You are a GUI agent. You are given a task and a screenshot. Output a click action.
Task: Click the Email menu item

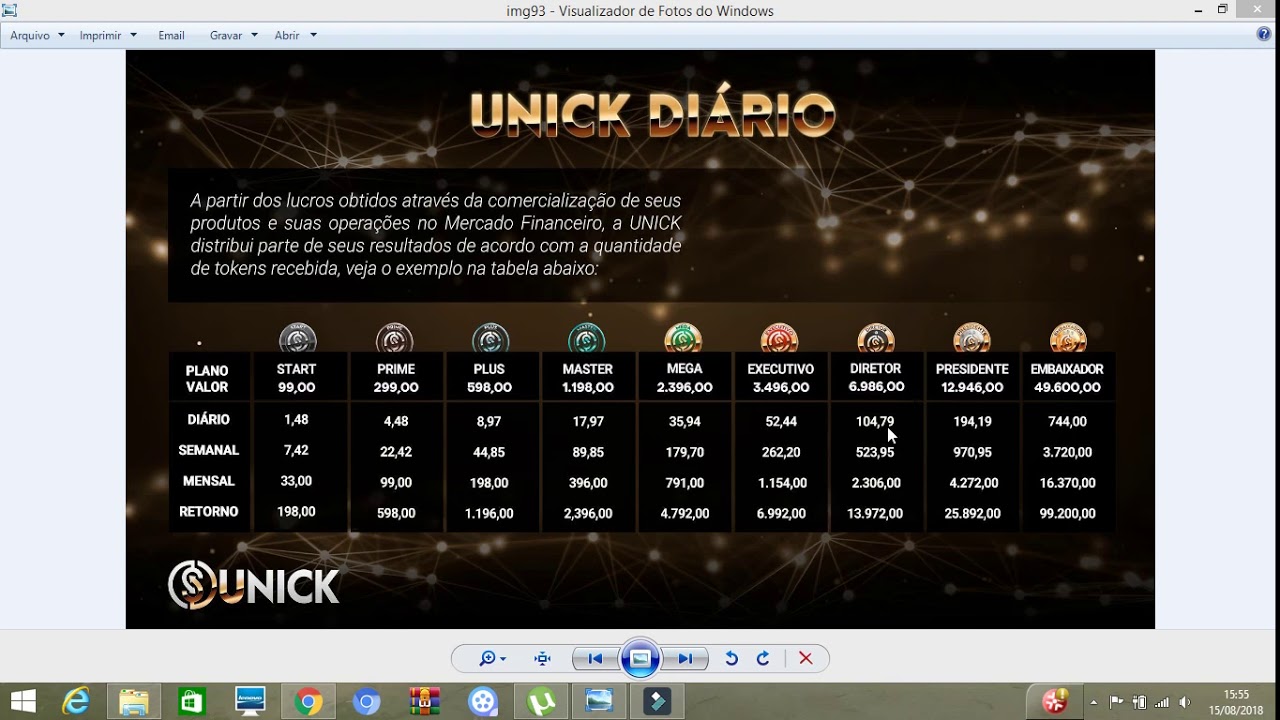point(171,35)
